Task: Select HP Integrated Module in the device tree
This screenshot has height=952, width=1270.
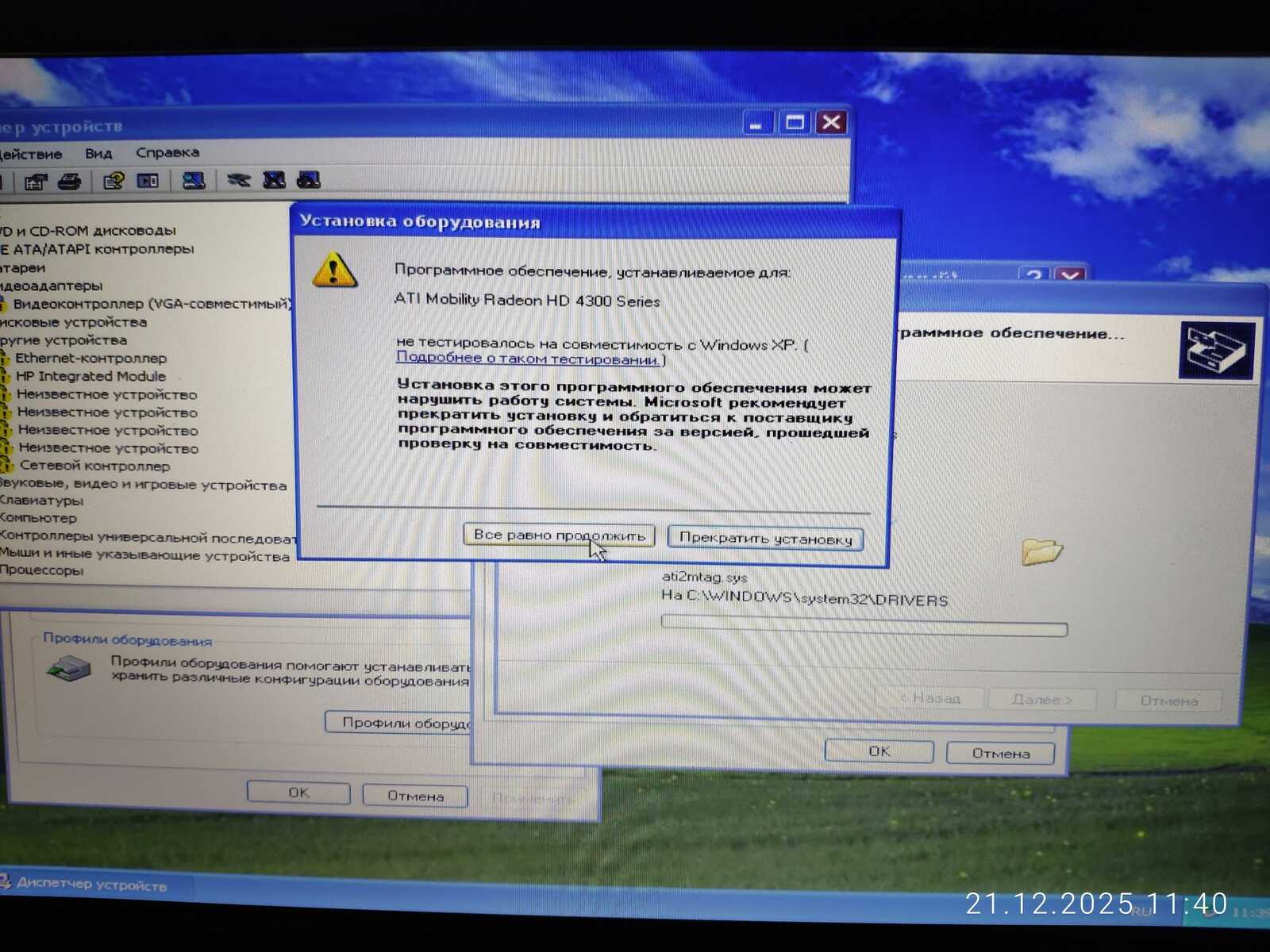Action: tap(91, 376)
